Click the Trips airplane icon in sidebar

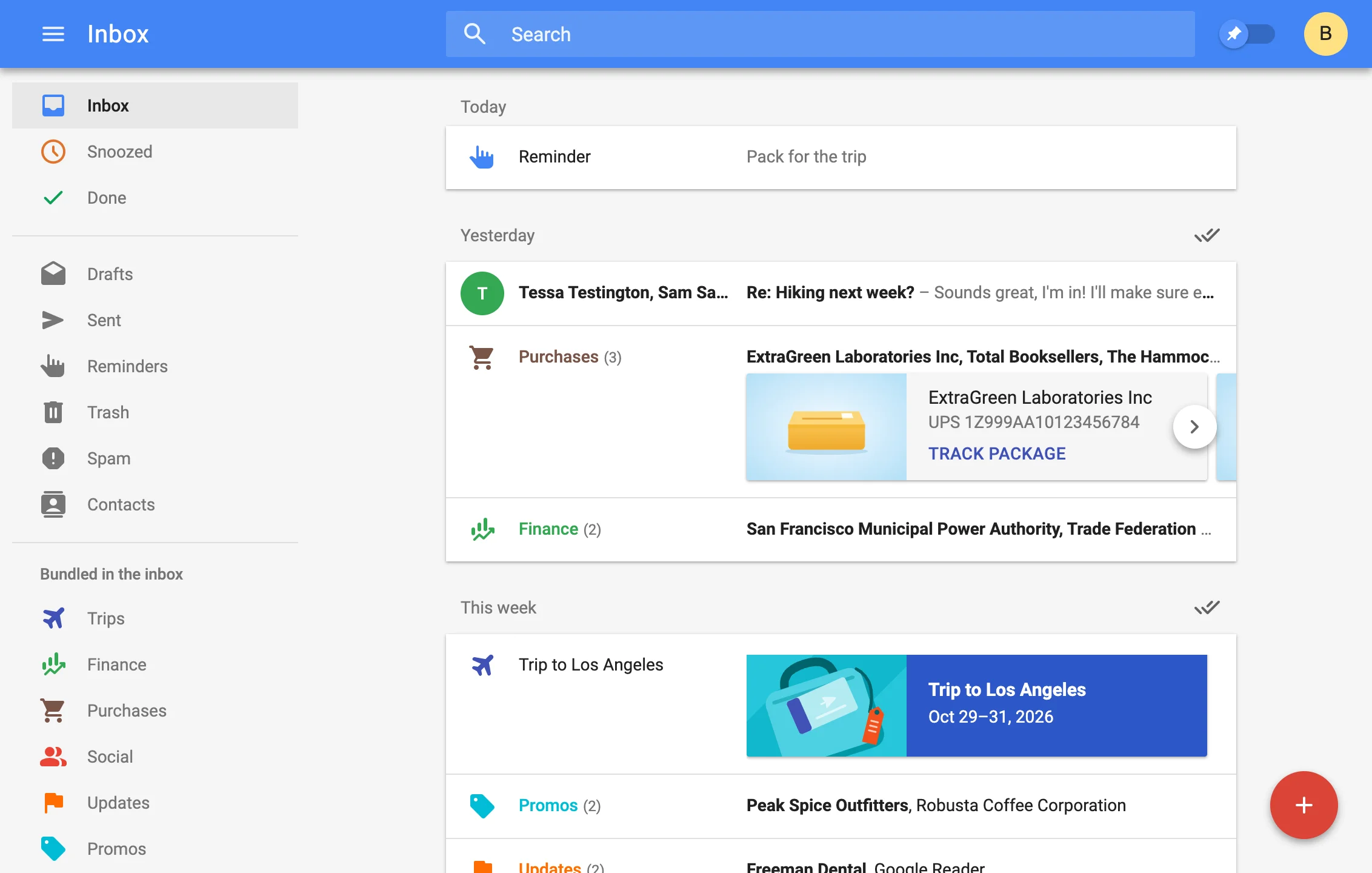point(53,618)
